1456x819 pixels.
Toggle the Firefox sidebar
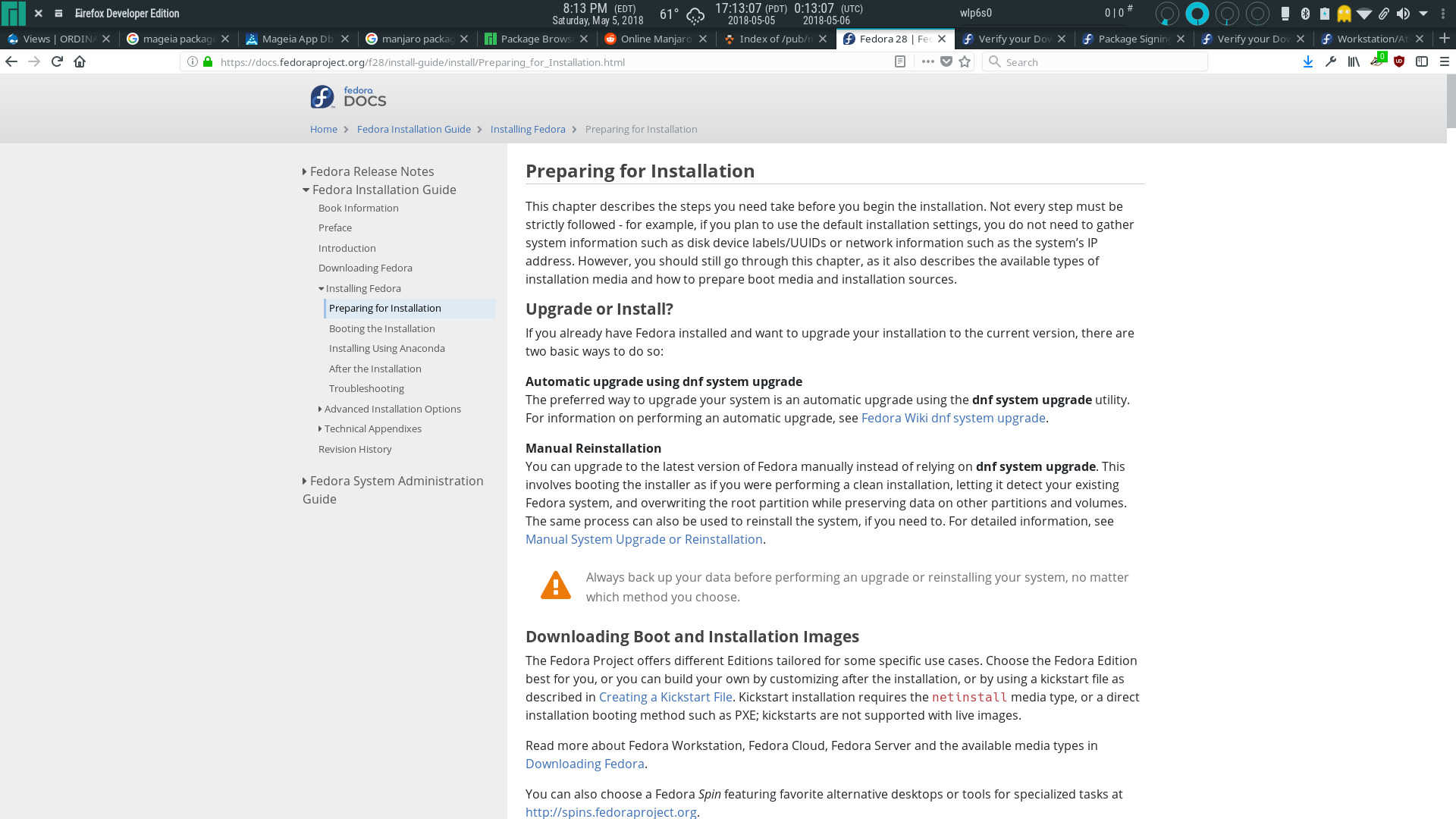point(1422,61)
